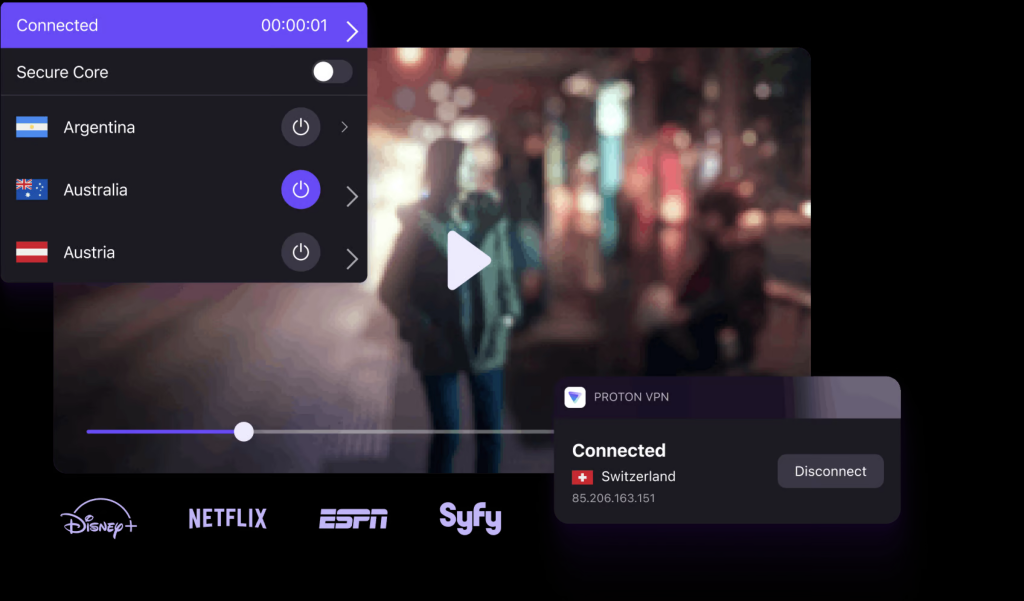Enable the Secure Core toggle
The image size is (1024, 601).
[331, 72]
